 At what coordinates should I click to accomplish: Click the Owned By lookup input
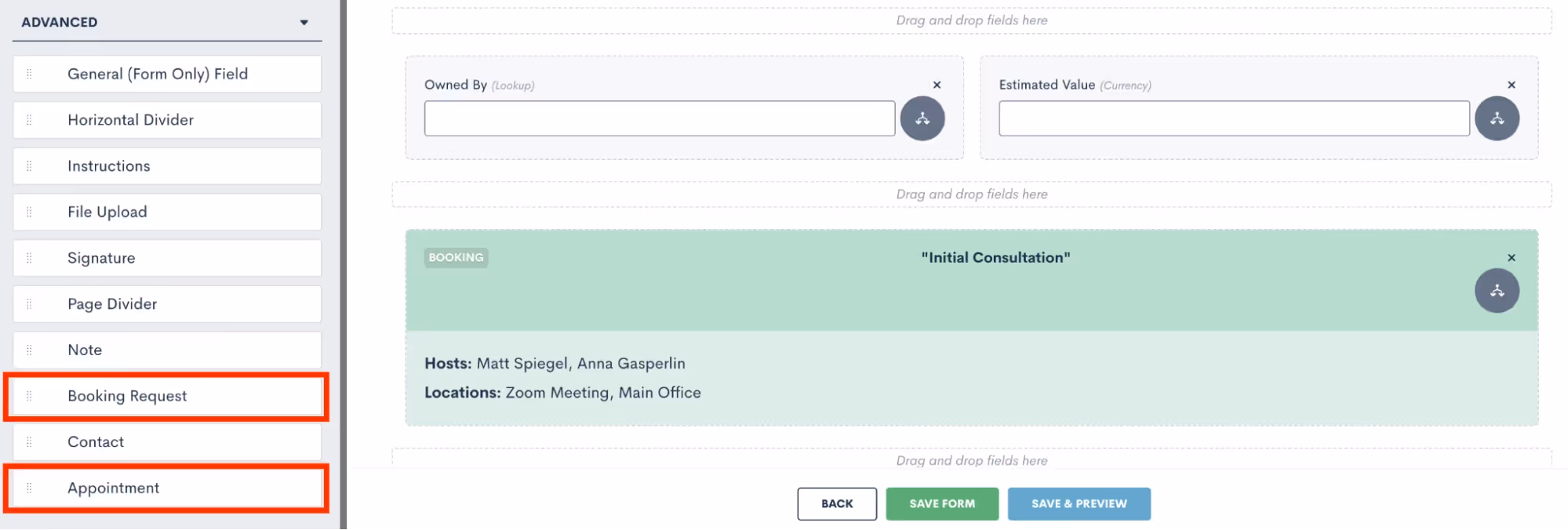pyautogui.click(x=659, y=118)
